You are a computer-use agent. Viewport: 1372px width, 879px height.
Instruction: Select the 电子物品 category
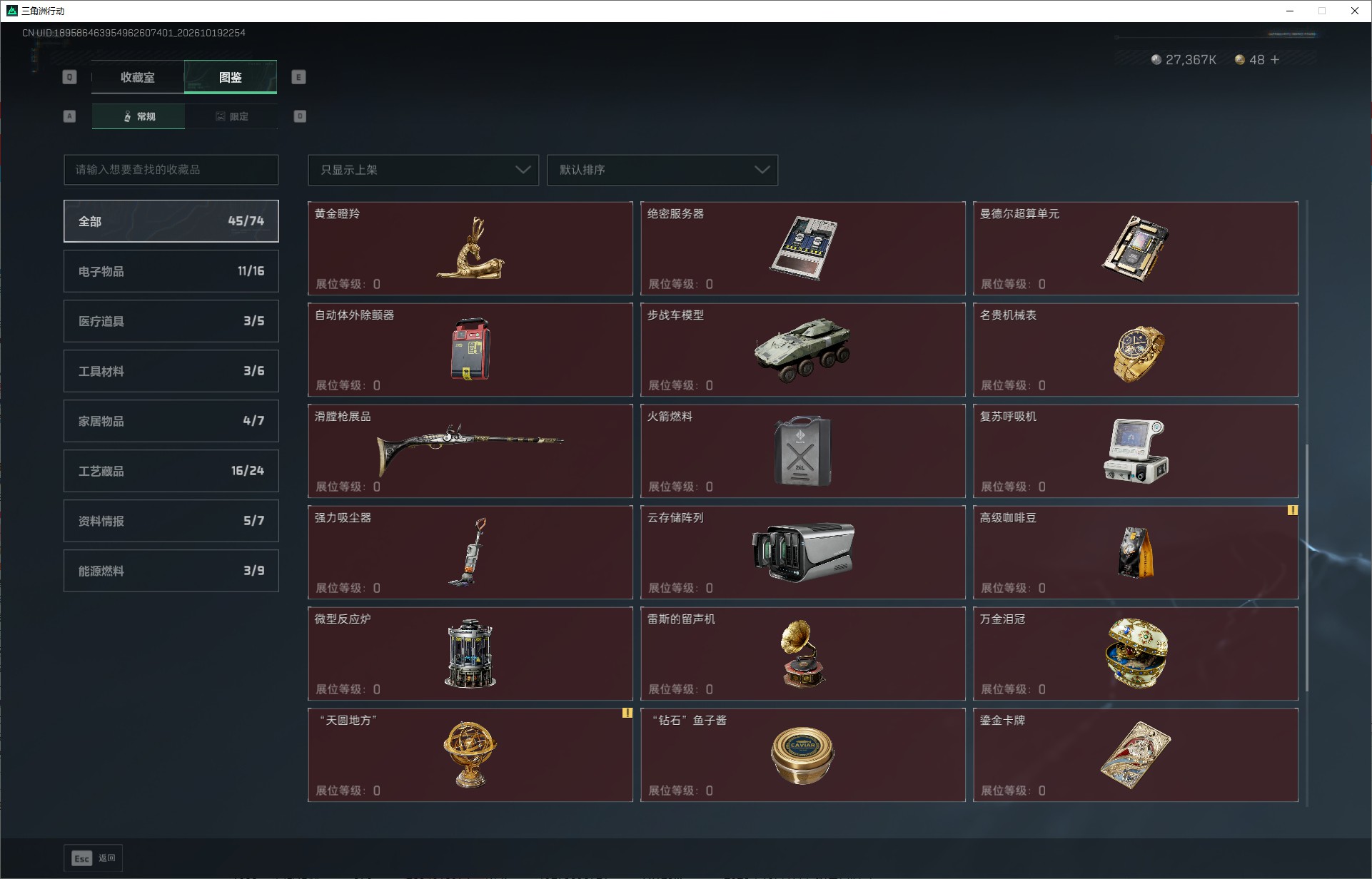tap(171, 271)
